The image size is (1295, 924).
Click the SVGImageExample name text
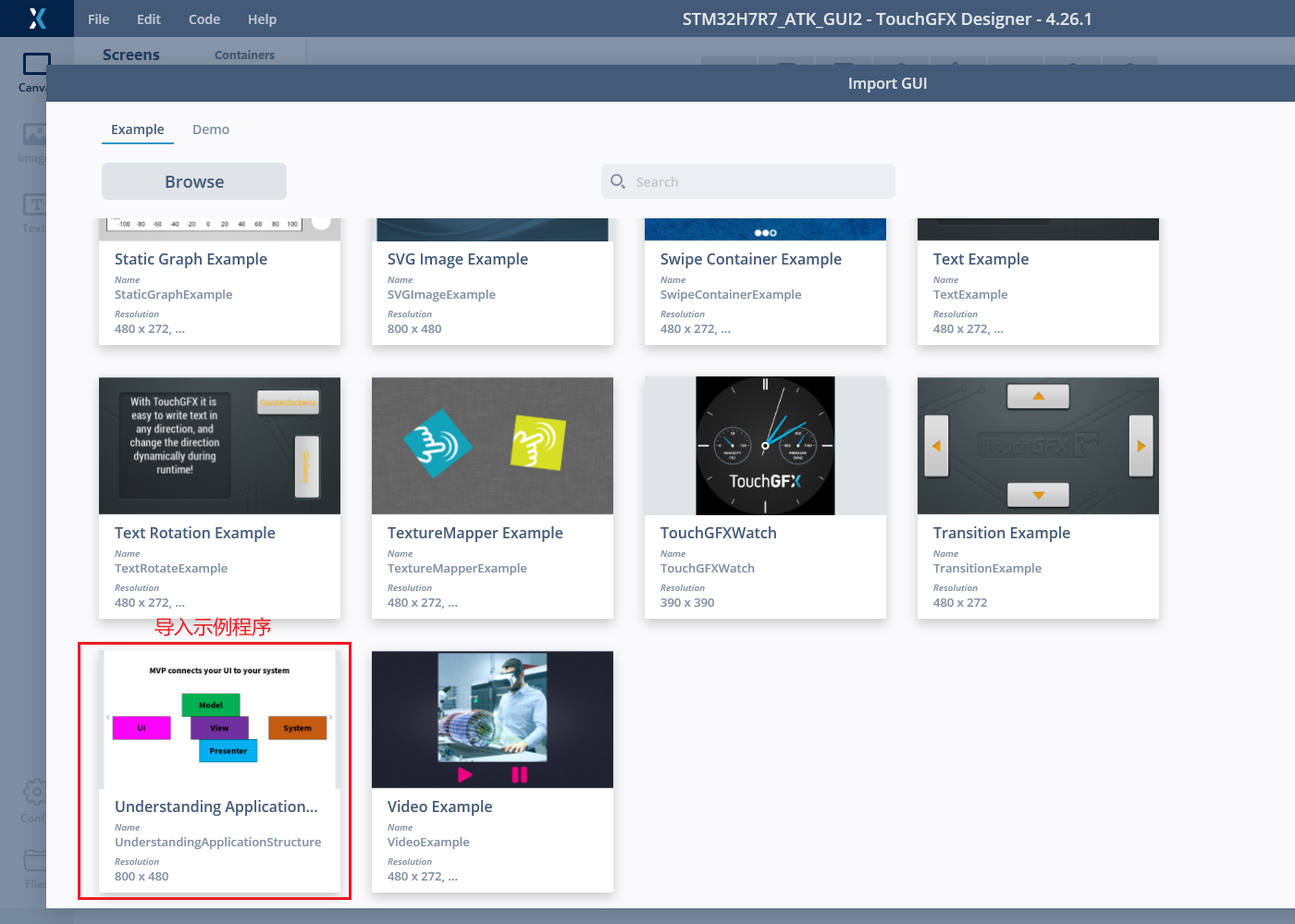(441, 294)
